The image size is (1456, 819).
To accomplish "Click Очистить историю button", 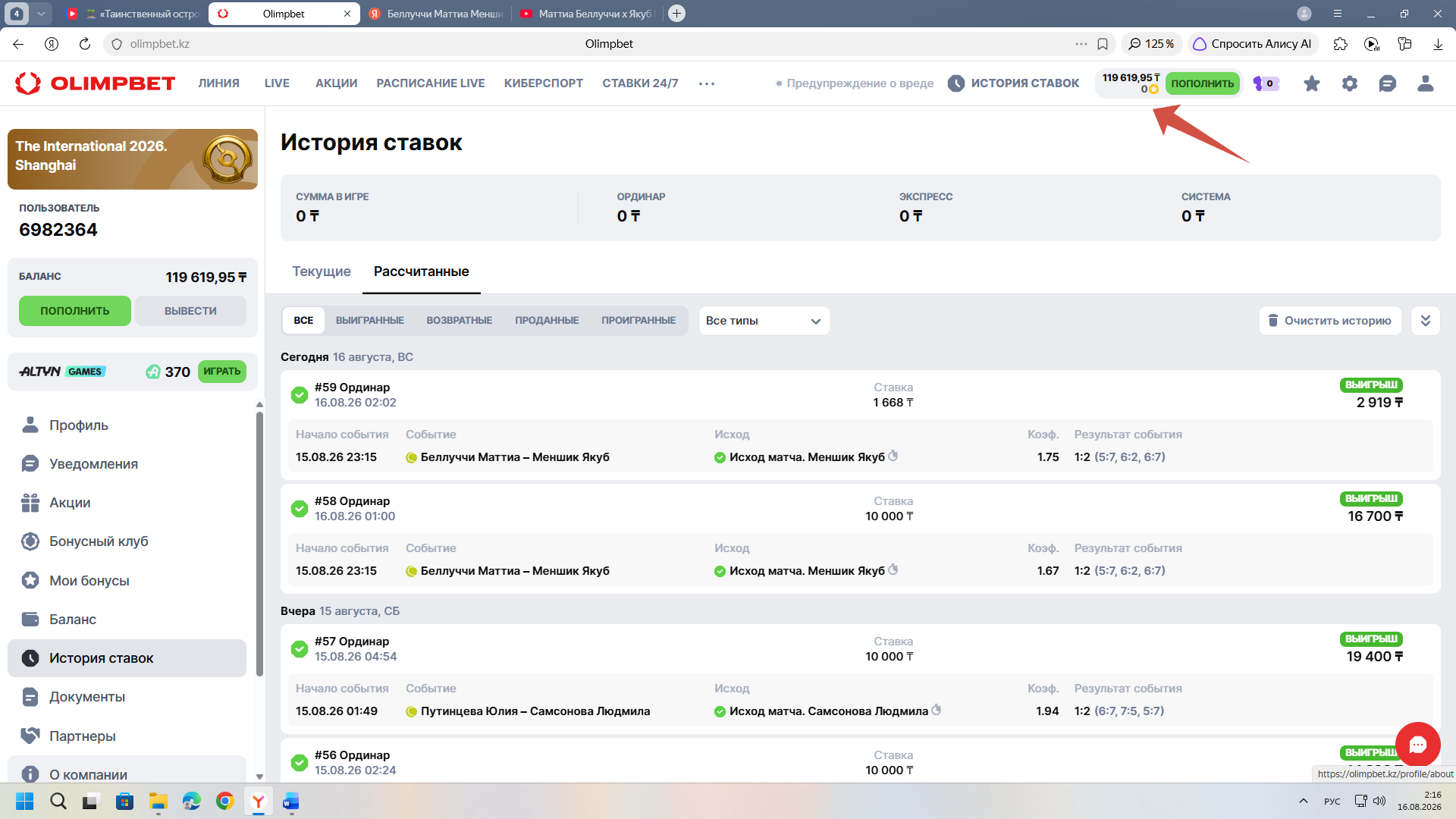I will pyautogui.click(x=1331, y=321).
